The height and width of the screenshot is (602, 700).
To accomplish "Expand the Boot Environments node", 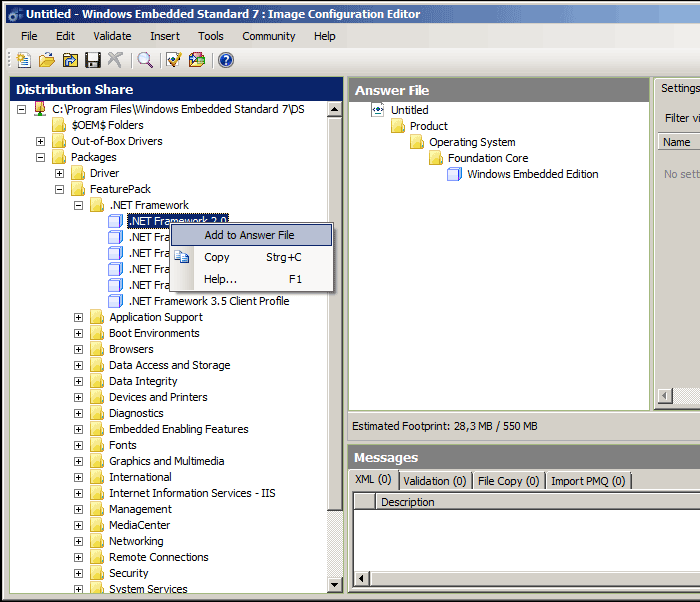I will click(x=79, y=334).
